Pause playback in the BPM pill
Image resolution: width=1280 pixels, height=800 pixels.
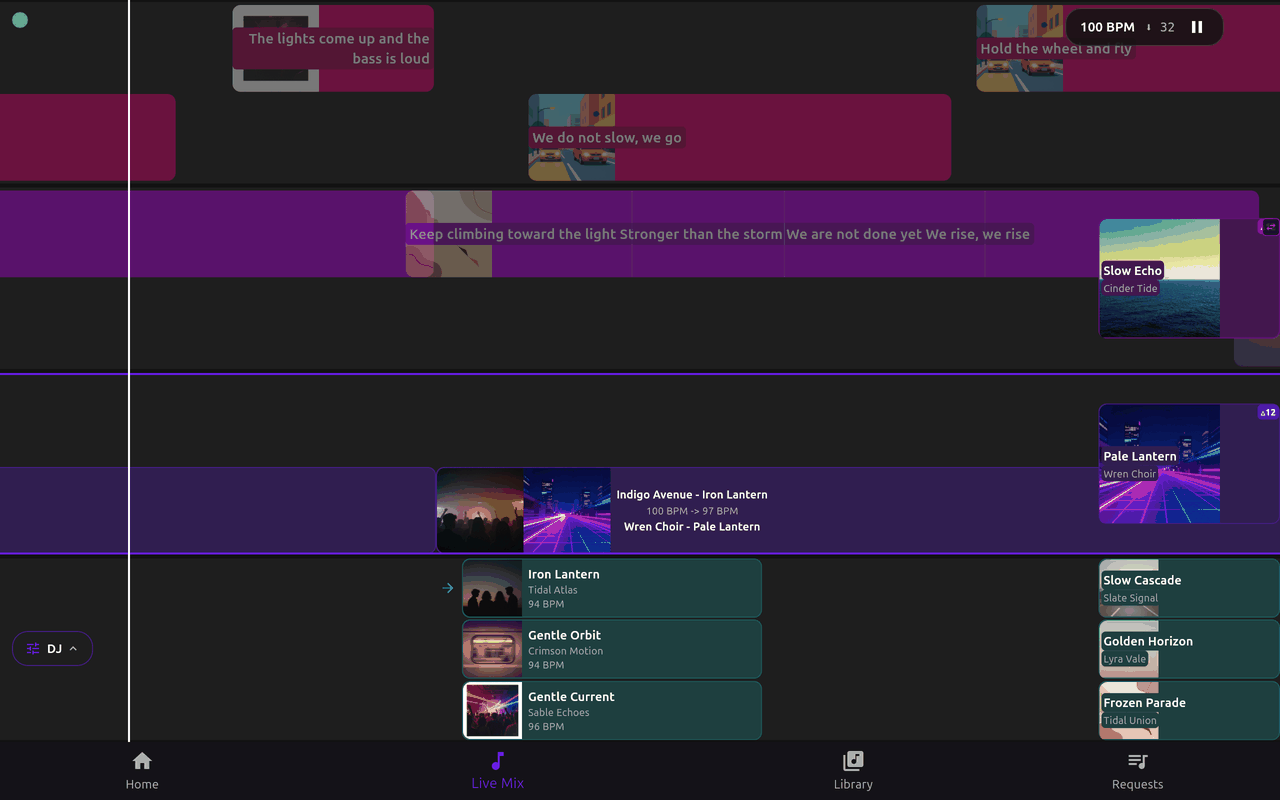point(1197,27)
